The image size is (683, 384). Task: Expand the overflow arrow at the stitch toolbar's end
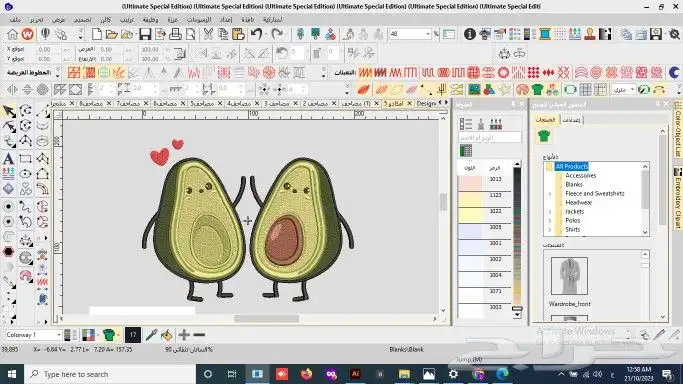323,72
